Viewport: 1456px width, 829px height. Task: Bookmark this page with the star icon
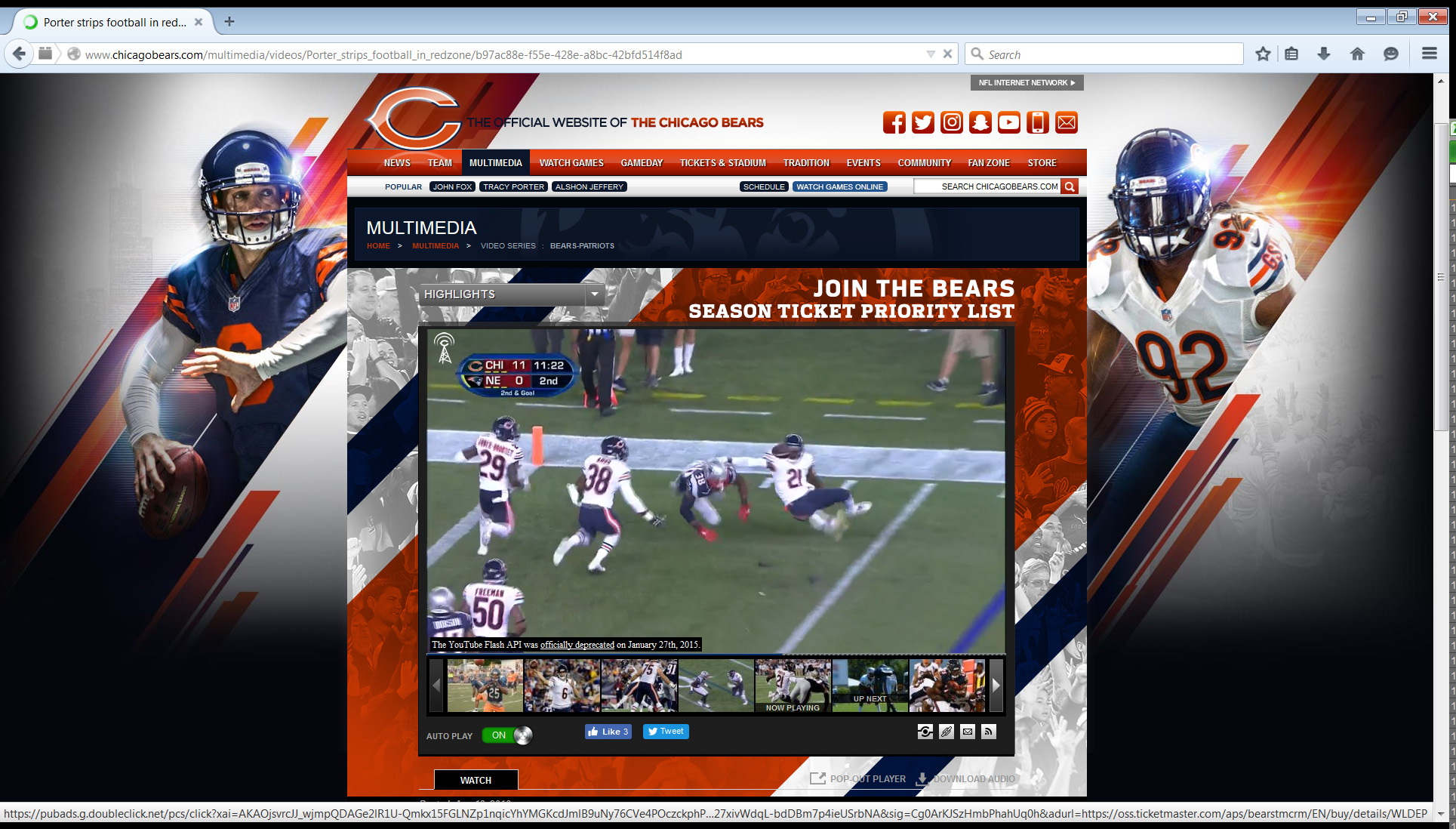coord(1263,54)
